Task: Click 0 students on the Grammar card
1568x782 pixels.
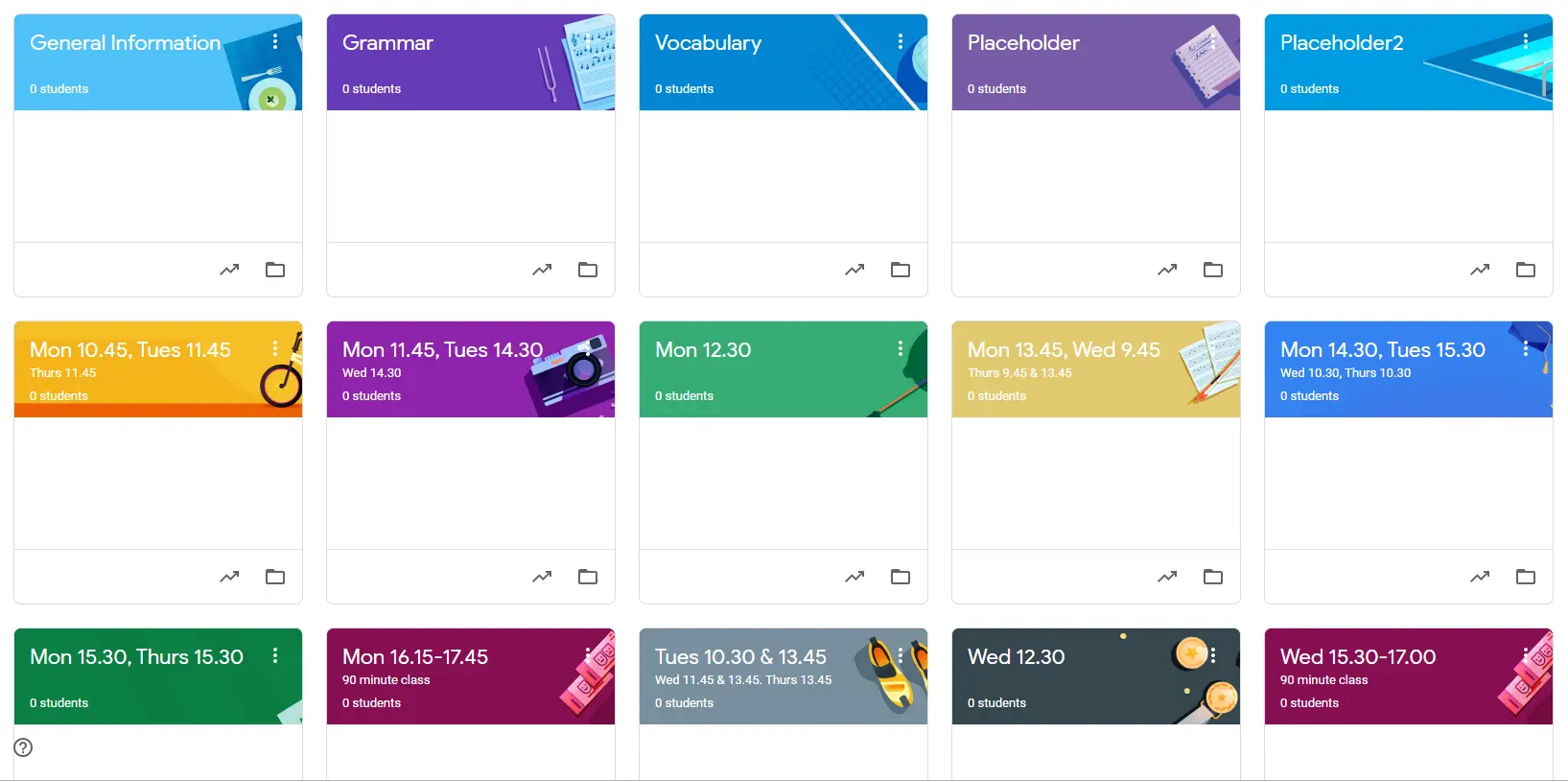Action: click(x=371, y=88)
